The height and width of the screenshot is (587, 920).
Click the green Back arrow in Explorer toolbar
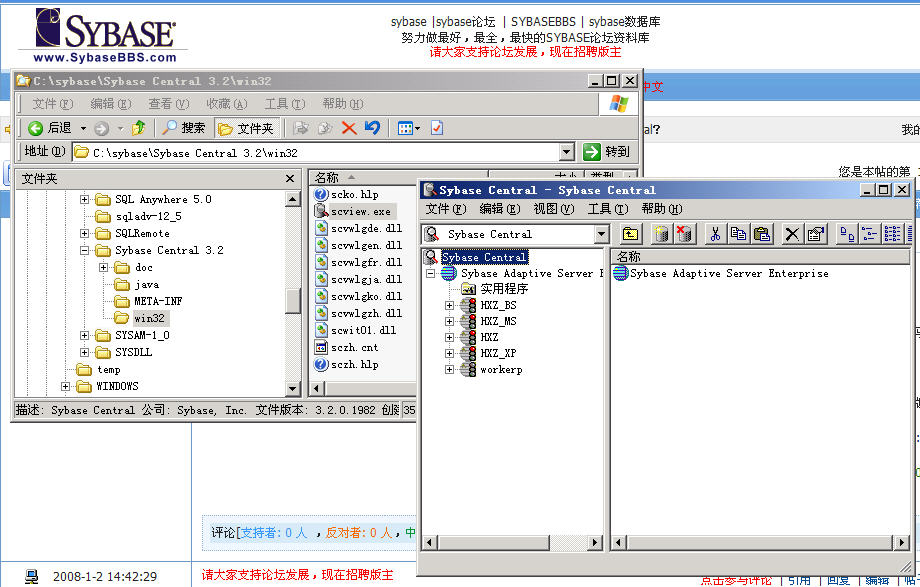coord(35,128)
